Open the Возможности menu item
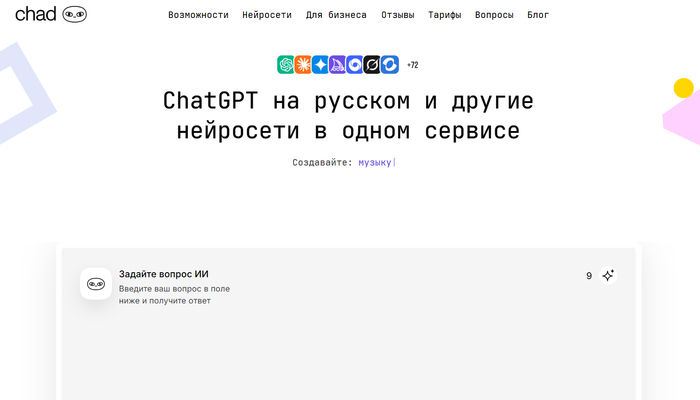The image size is (700, 400). click(x=198, y=15)
